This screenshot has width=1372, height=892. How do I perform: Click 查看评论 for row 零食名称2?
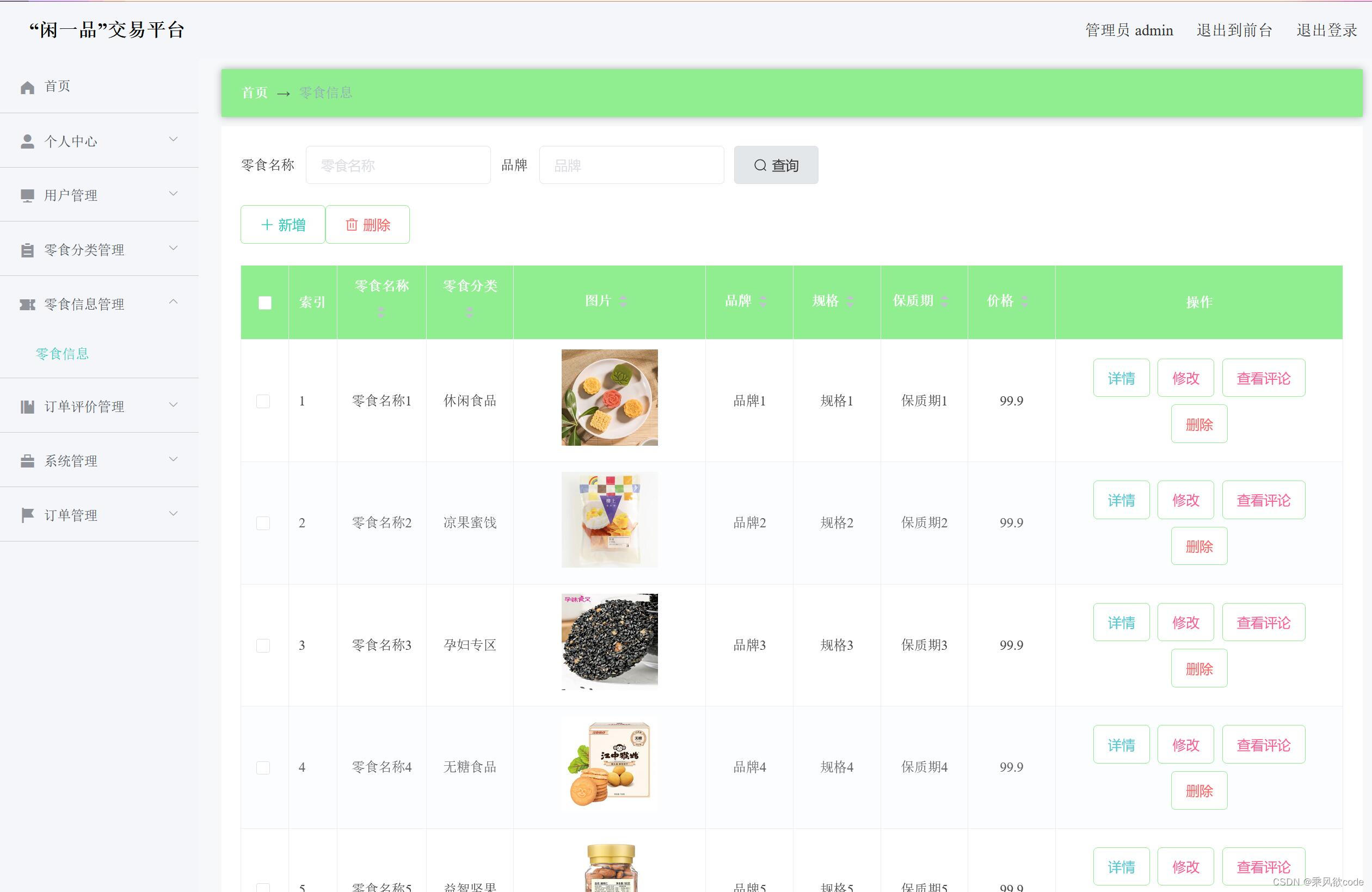pyautogui.click(x=1264, y=500)
